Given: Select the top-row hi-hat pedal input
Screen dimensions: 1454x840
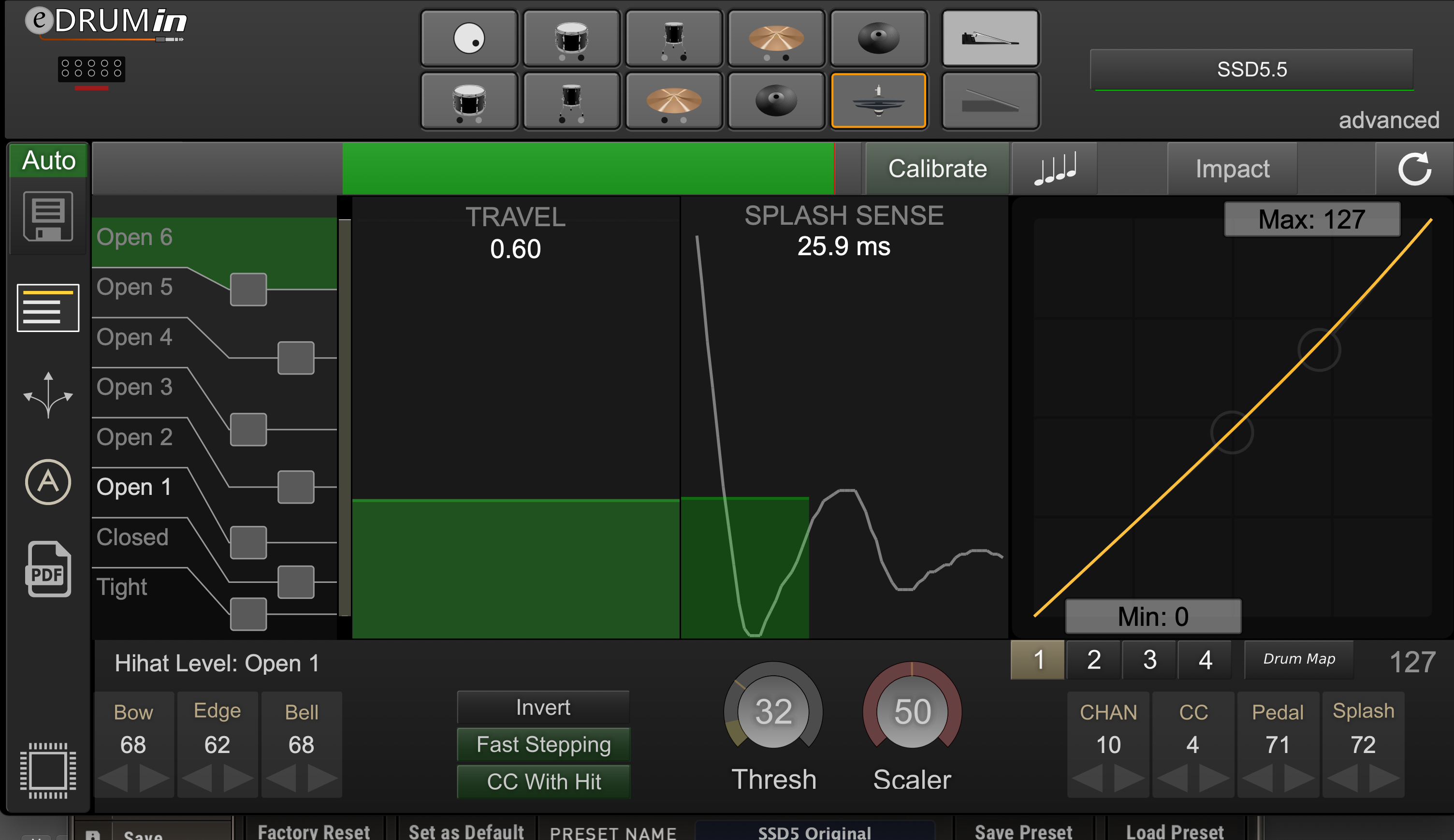Looking at the screenshot, I should (990, 38).
